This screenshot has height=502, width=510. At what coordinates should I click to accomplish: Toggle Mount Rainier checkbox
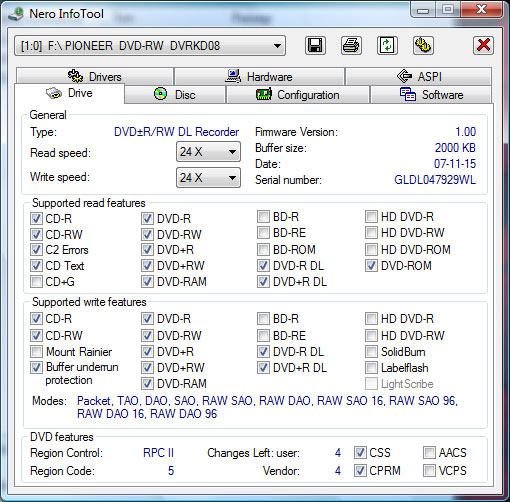tap(36, 351)
